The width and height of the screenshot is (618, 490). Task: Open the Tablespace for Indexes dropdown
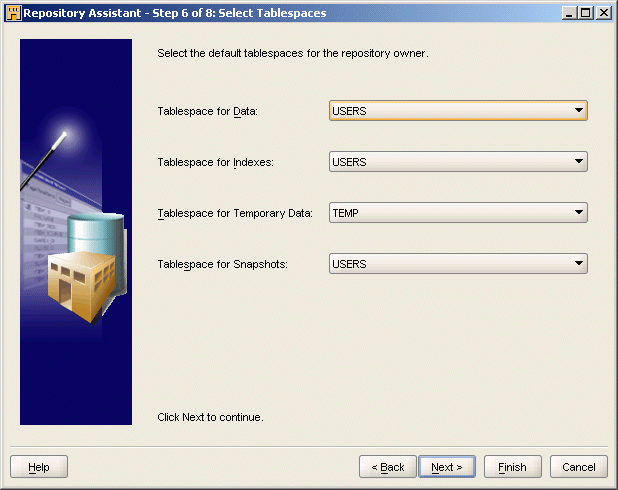458,162
